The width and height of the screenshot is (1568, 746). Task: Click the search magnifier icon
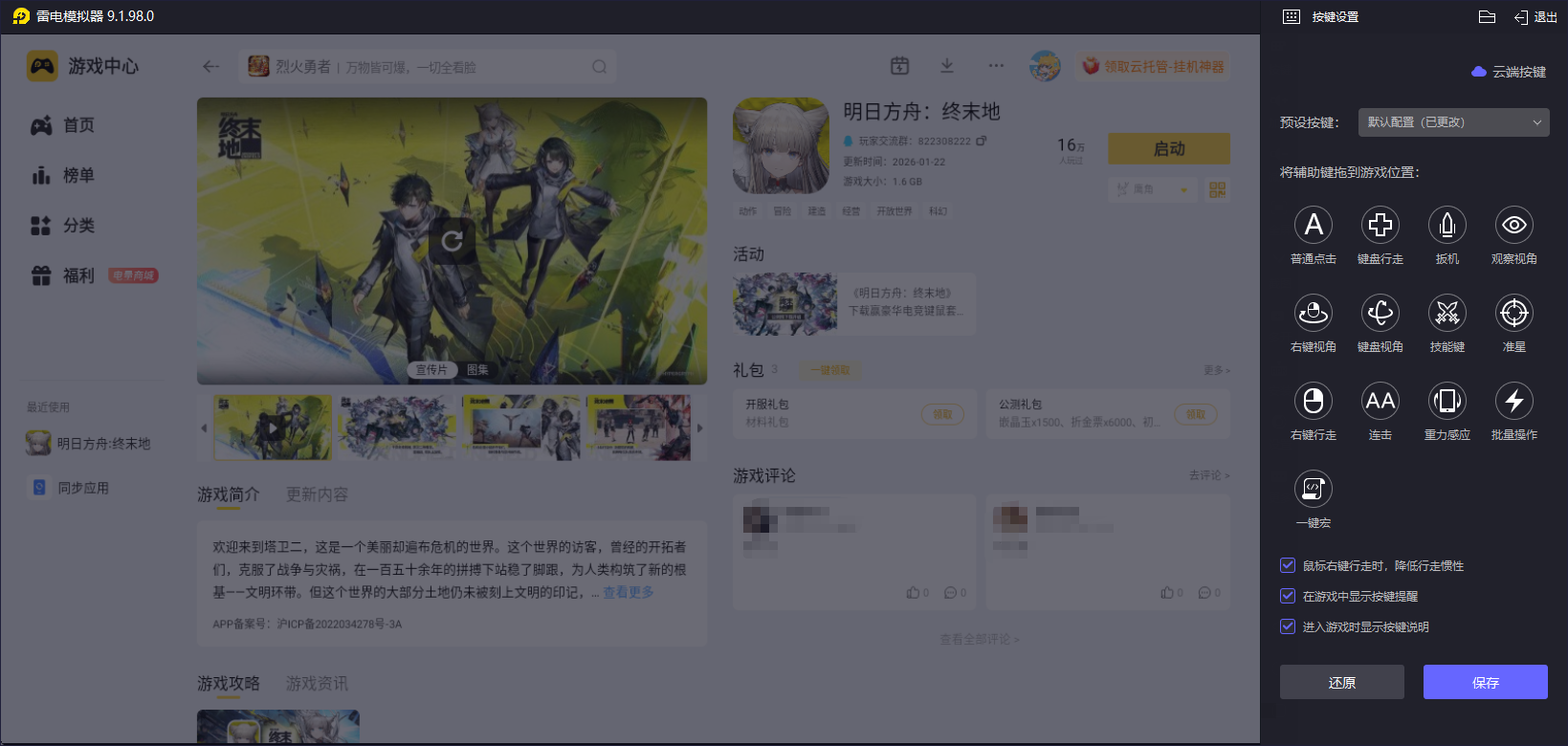coord(600,67)
